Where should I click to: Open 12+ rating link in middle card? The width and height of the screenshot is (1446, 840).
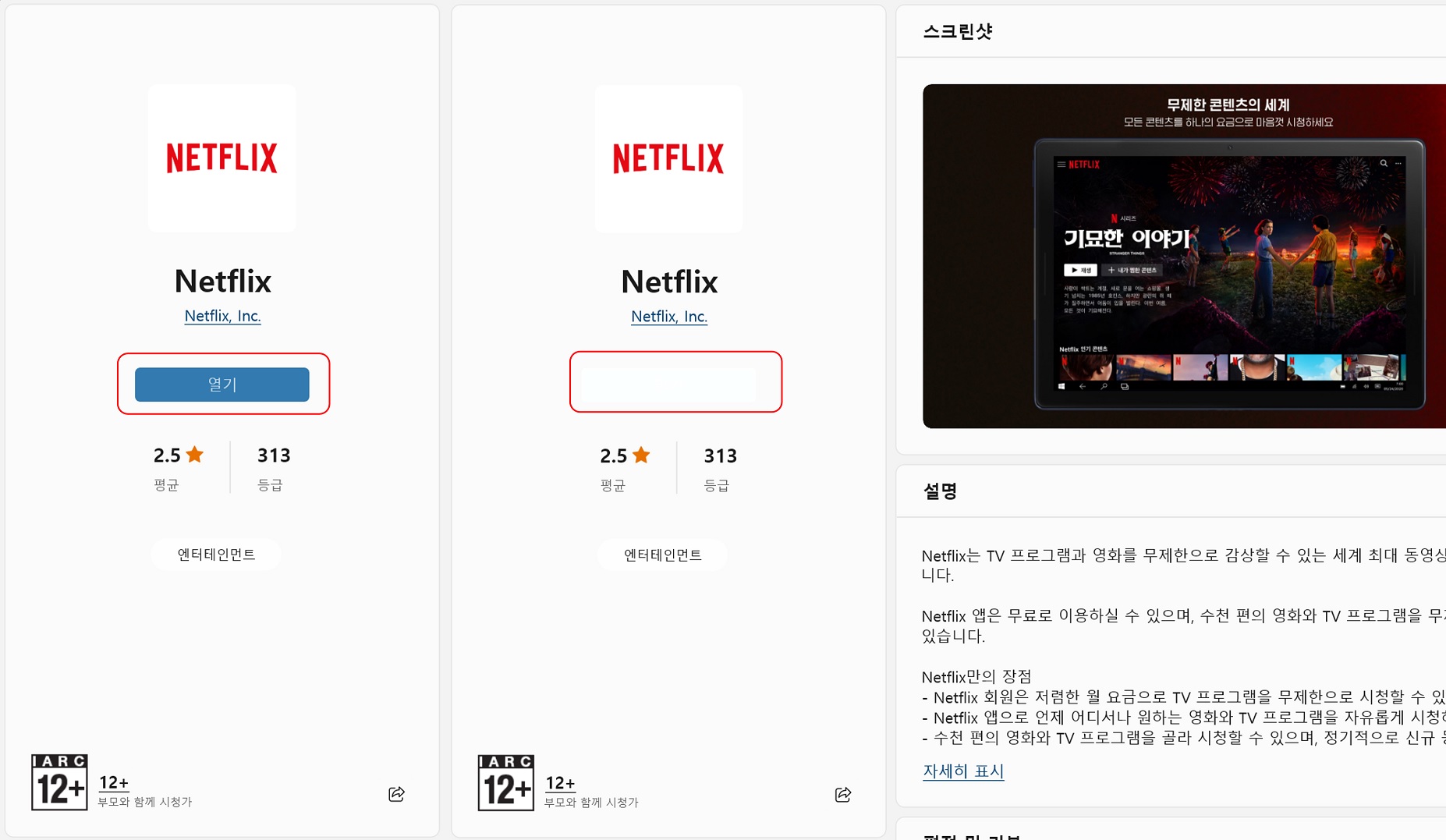(561, 783)
